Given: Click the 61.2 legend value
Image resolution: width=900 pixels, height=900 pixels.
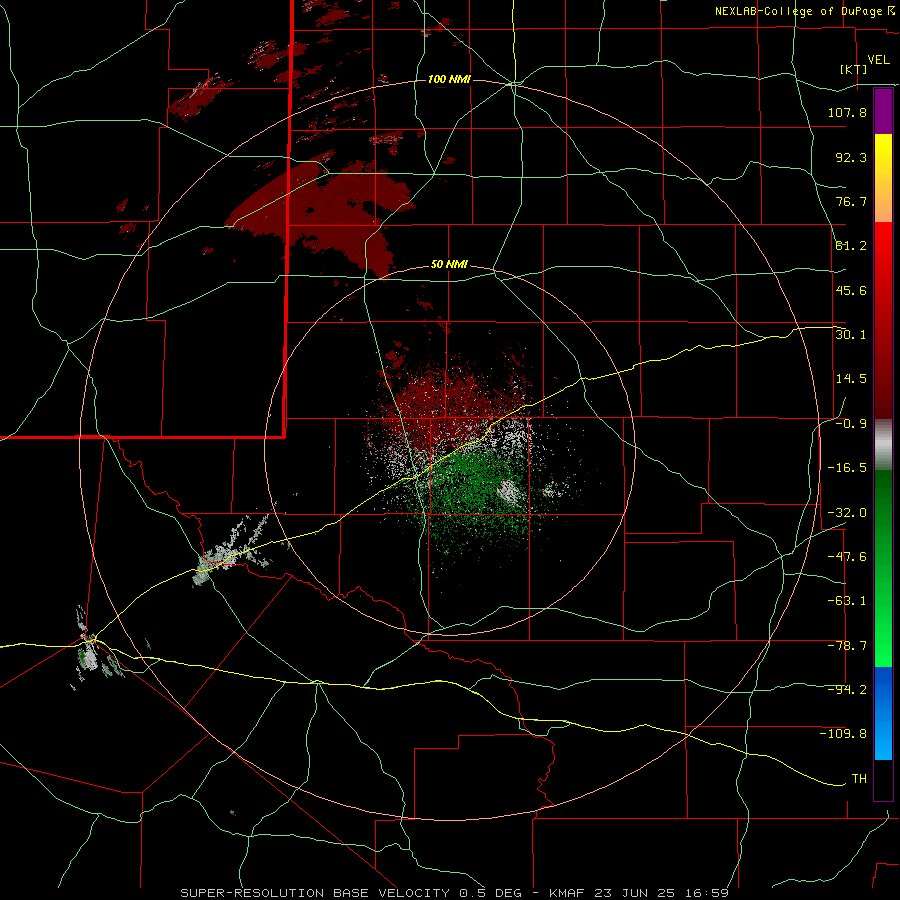Looking at the screenshot, I should pyautogui.click(x=851, y=246).
